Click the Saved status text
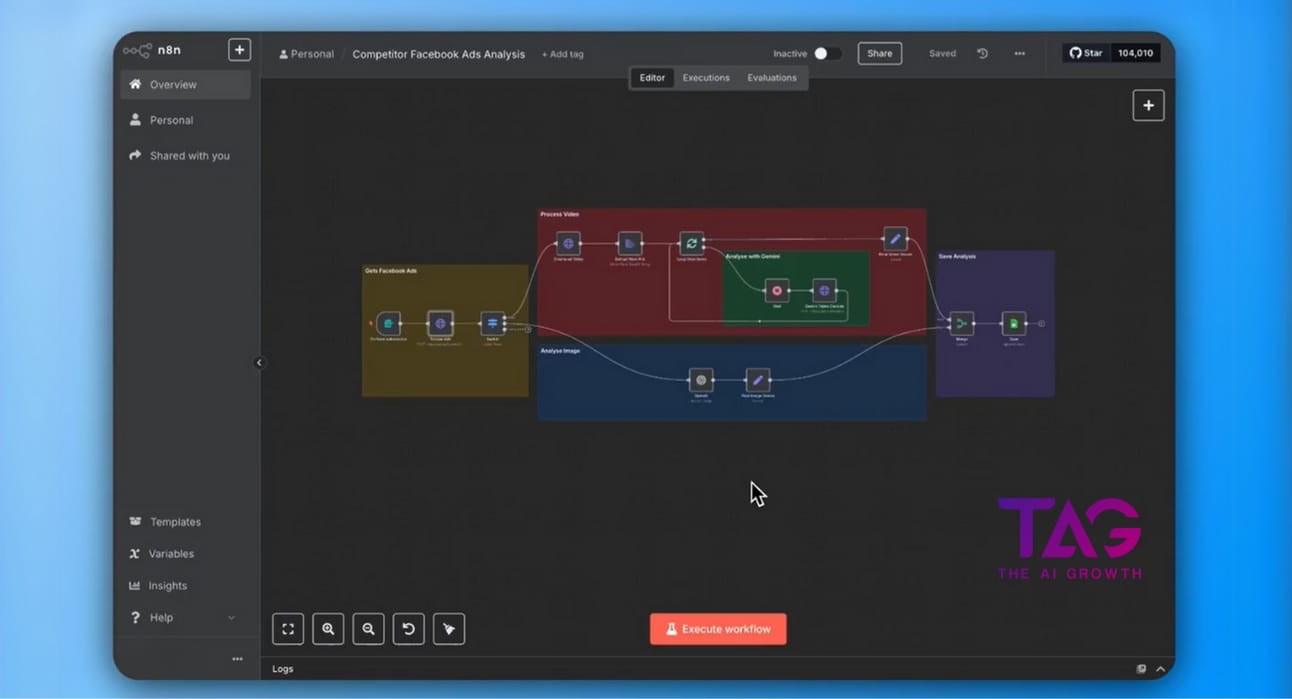Screen dimensions: 1292x699 pyautogui.click(x=942, y=54)
